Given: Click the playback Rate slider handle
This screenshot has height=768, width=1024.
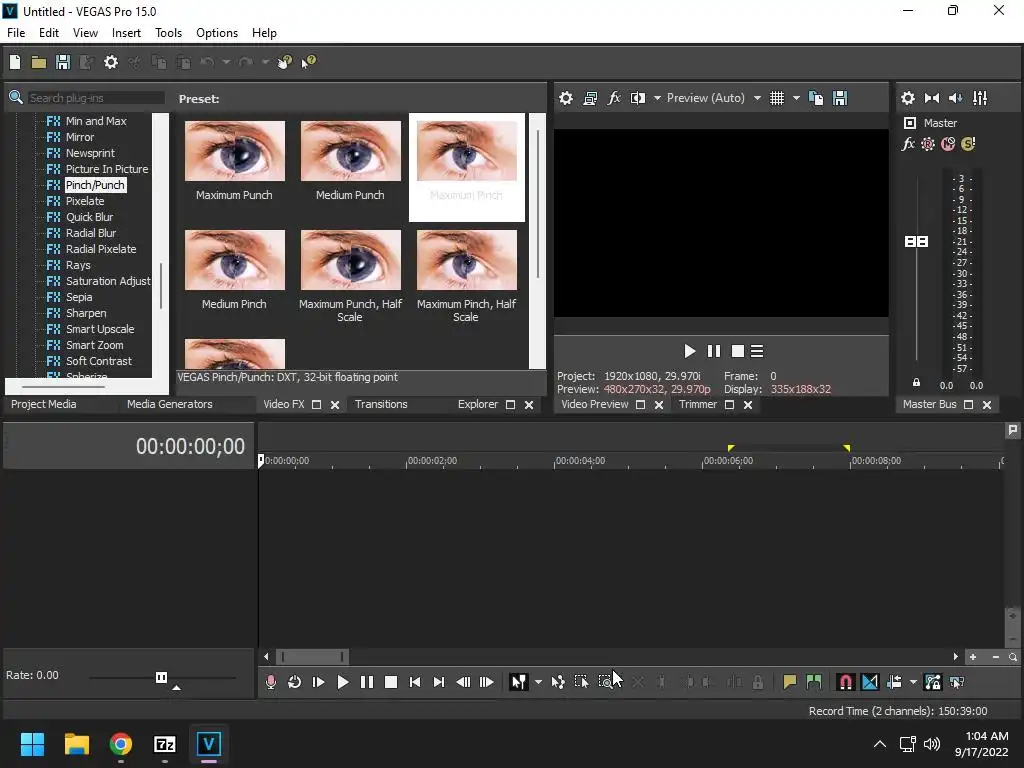Looking at the screenshot, I should click(161, 677).
